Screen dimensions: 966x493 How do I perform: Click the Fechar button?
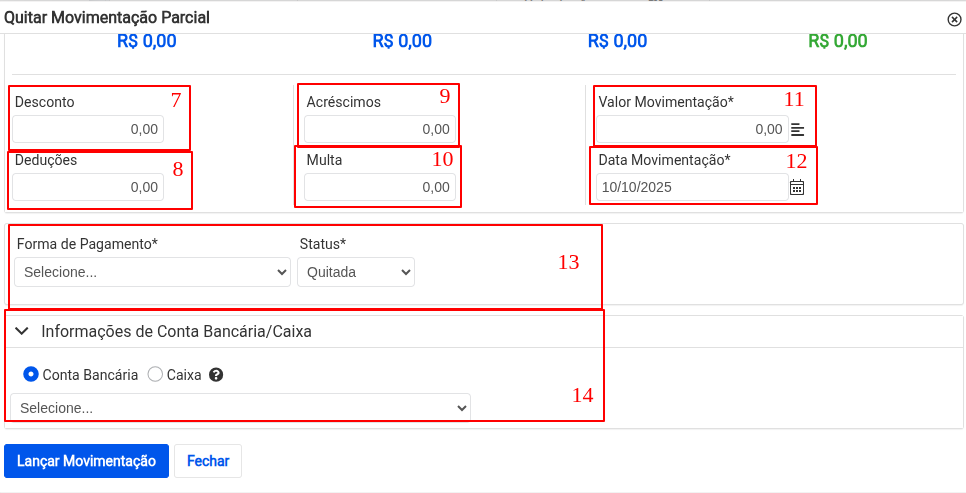208,461
